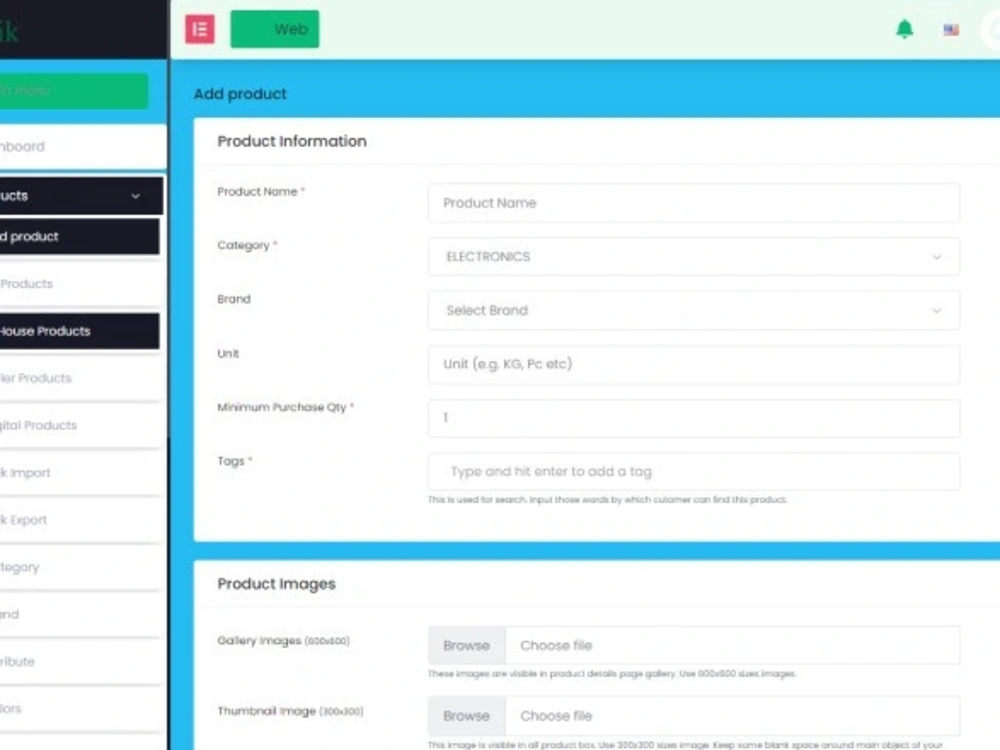The height and width of the screenshot is (750, 1000).
Task: Open the Select Brand dropdown
Action: 693,310
